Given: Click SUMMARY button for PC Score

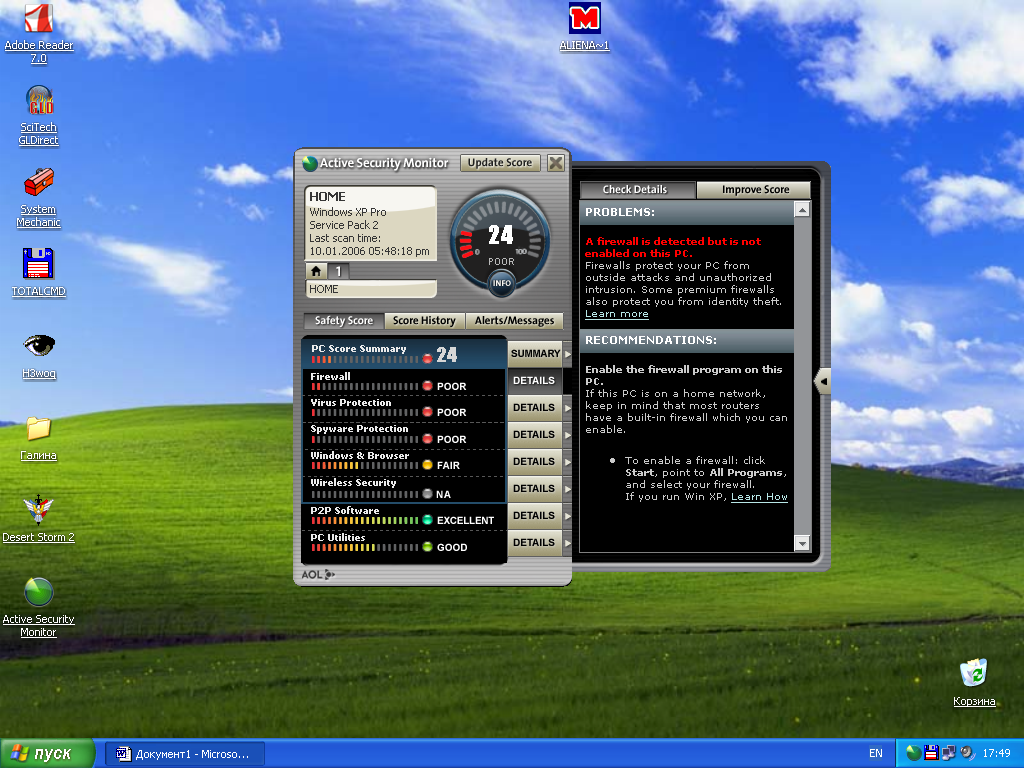Looking at the screenshot, I should point(536,353).
